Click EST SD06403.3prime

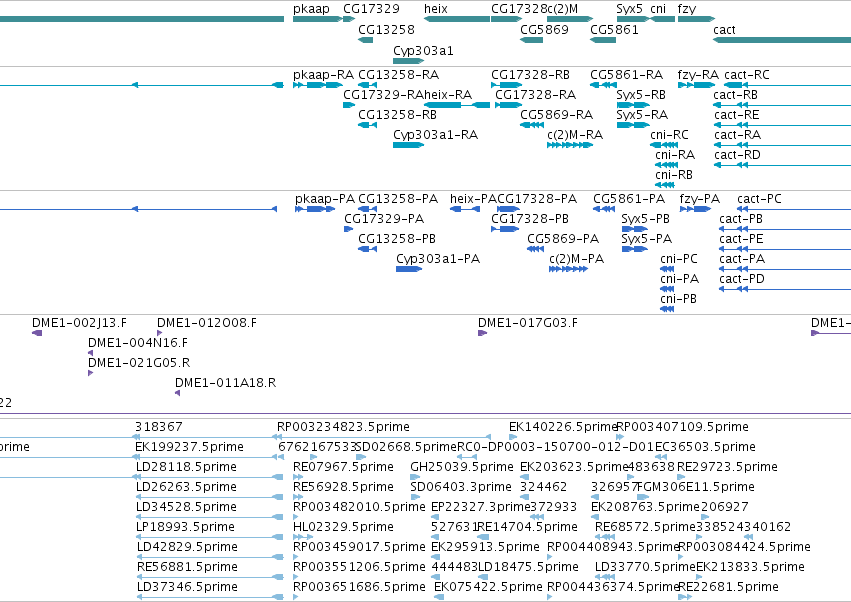tap(461, 487)
